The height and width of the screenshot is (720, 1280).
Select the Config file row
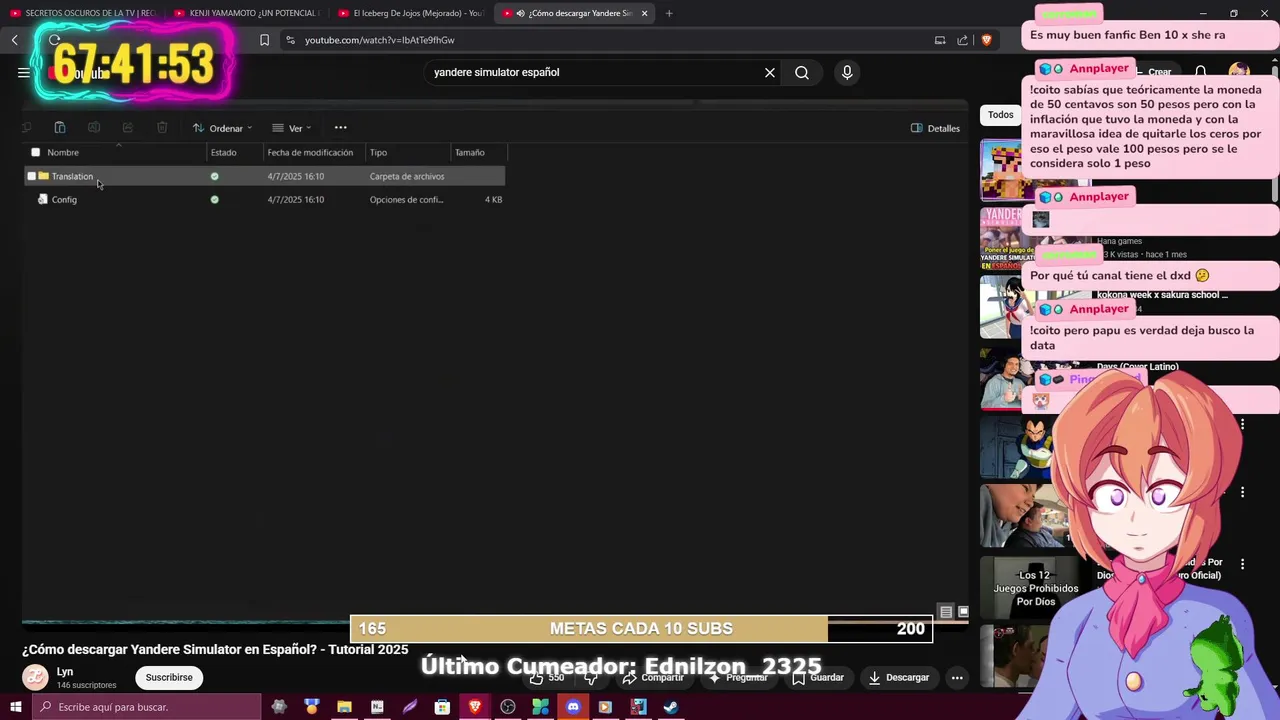coord(265,199)
